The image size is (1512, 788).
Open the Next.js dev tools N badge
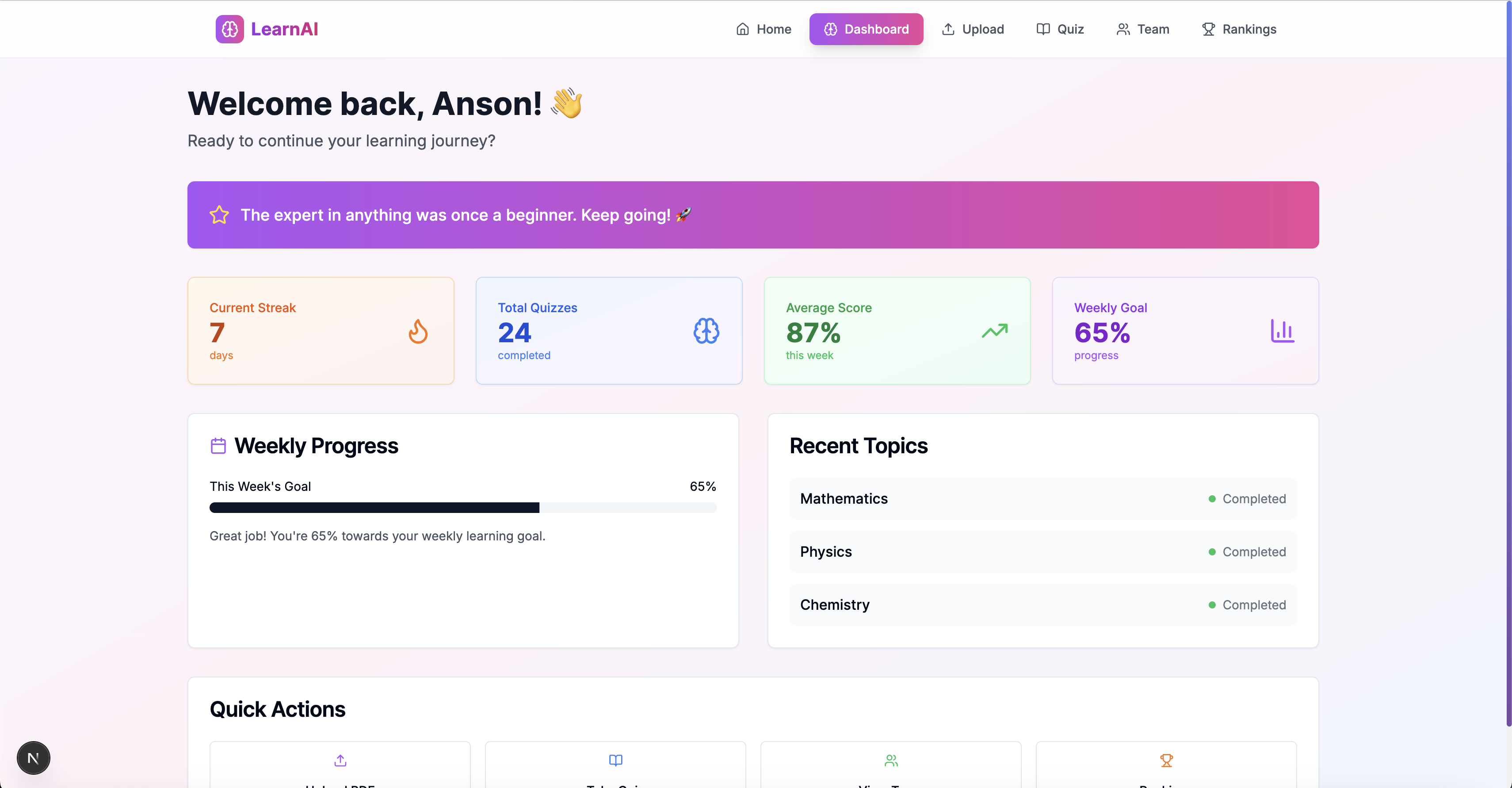(x=34, y=757)
